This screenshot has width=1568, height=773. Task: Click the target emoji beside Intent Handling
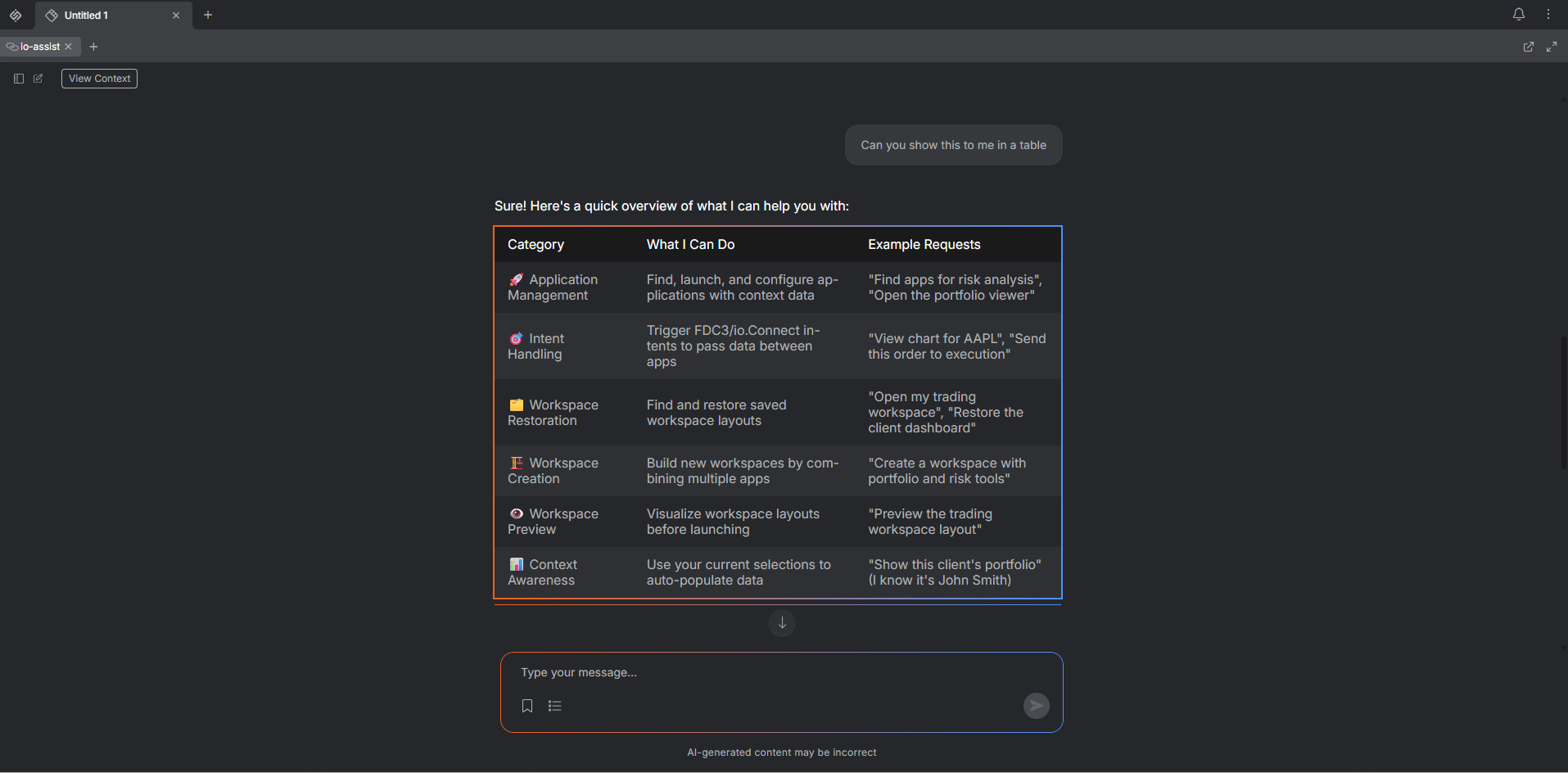coord(516,339)
